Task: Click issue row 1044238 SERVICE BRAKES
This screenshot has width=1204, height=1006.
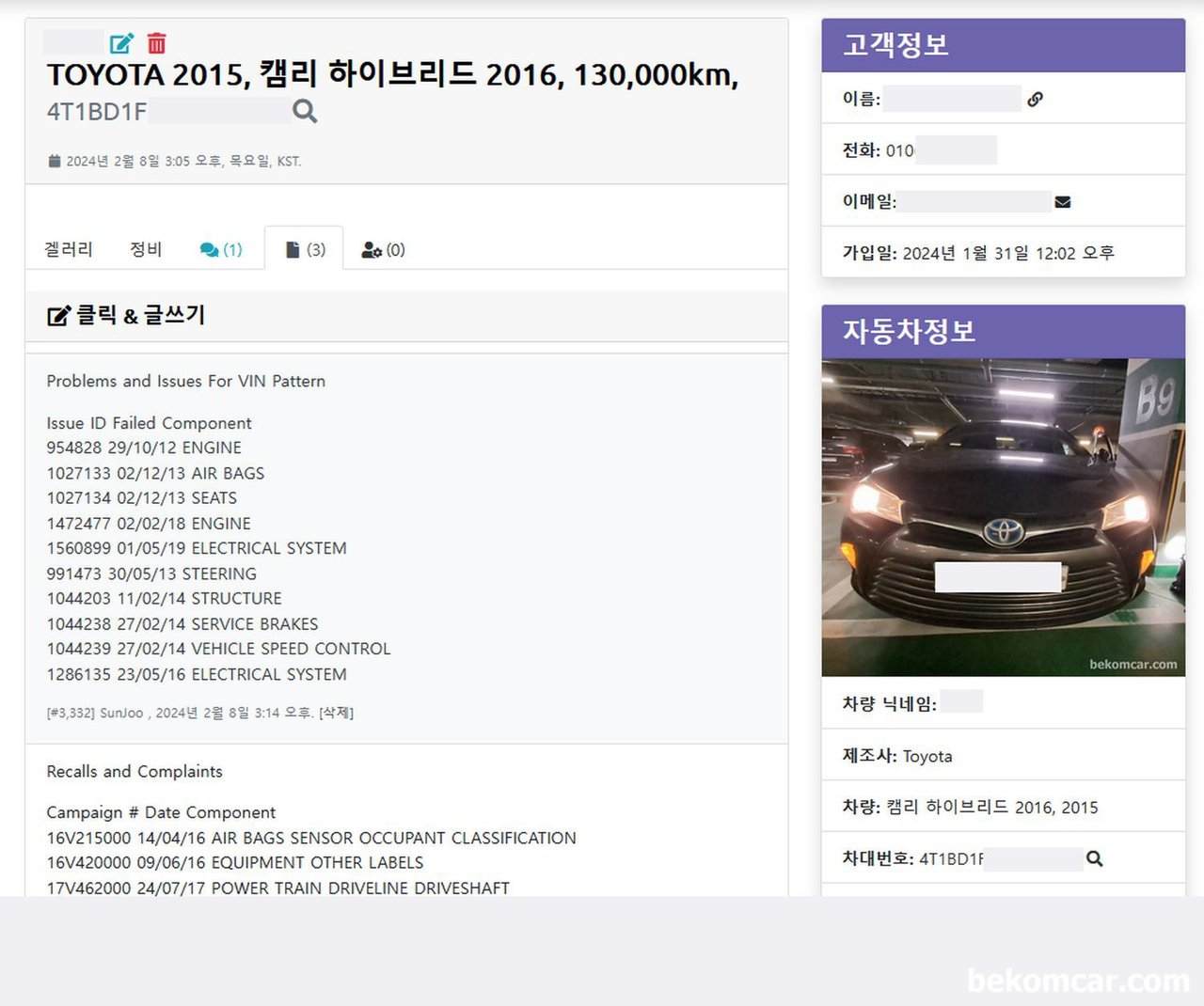Action: 182,624
